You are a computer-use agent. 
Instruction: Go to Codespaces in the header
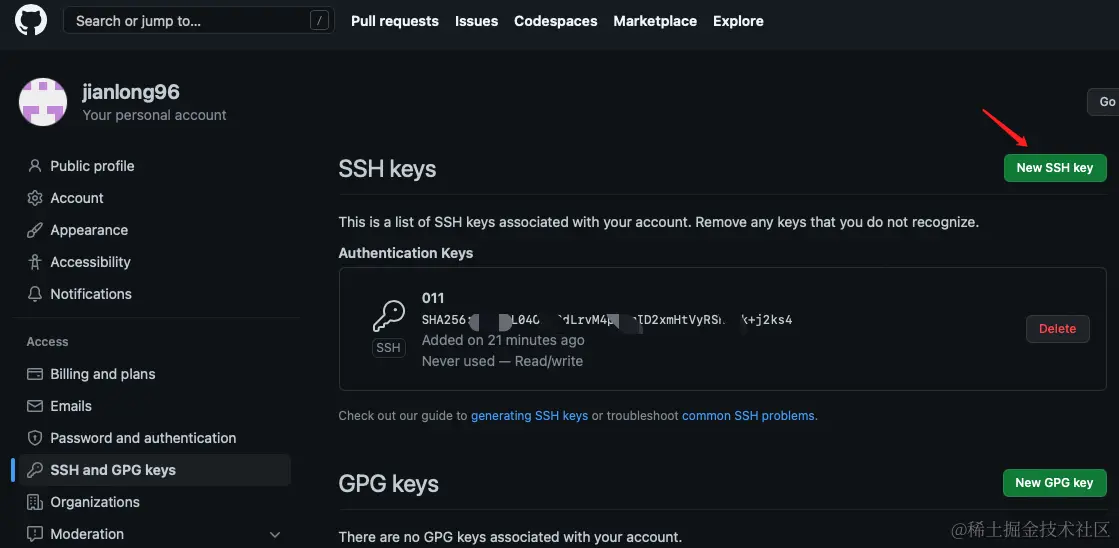click(555, 21)
